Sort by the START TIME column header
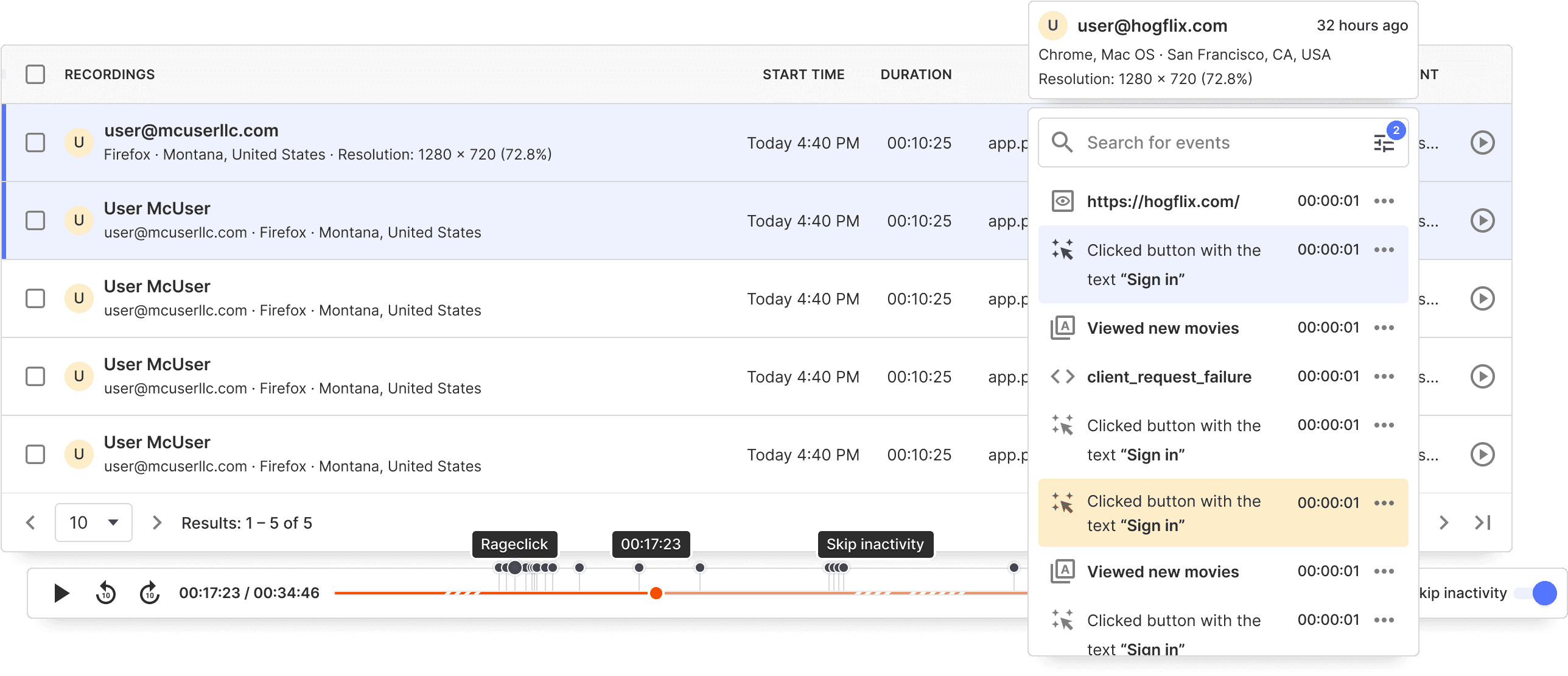1568x676 pixels. (x=803, y=74)
